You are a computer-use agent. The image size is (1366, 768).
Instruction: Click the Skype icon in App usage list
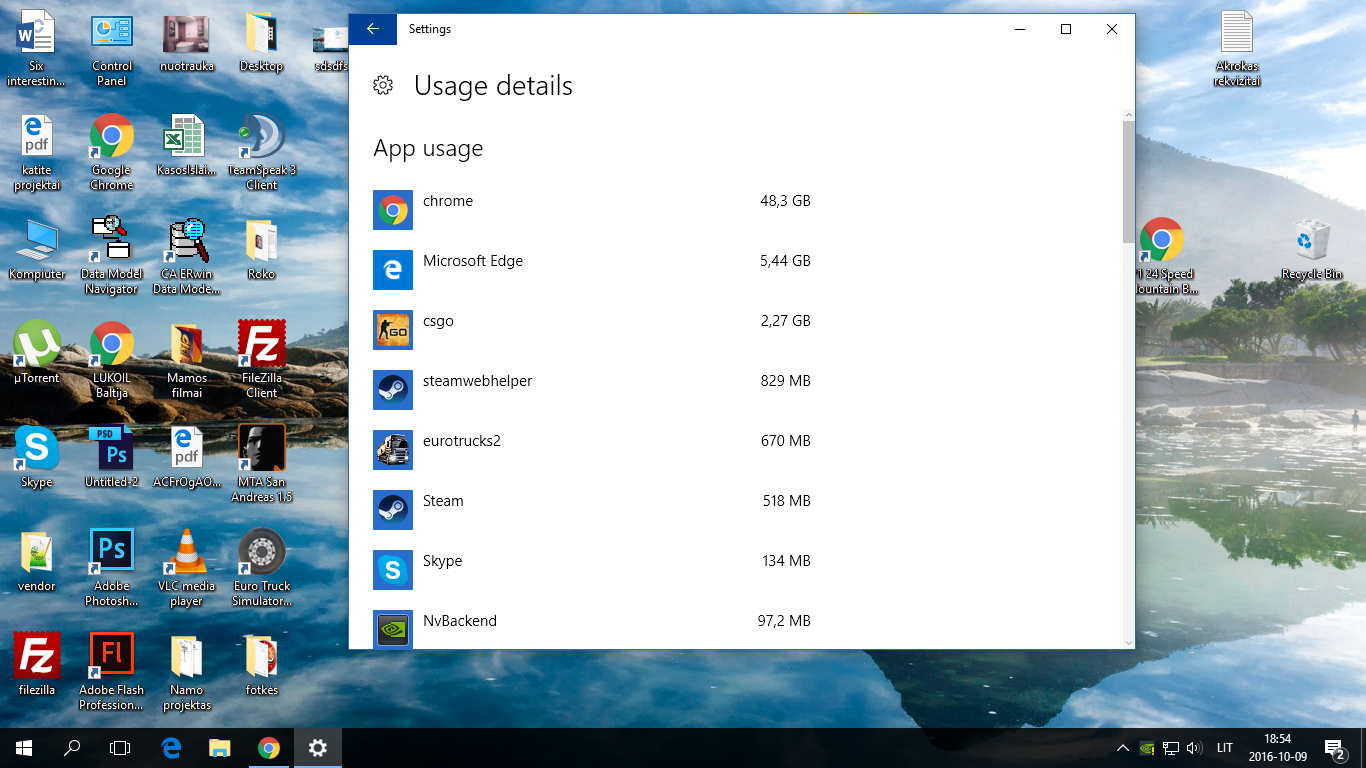392,570
